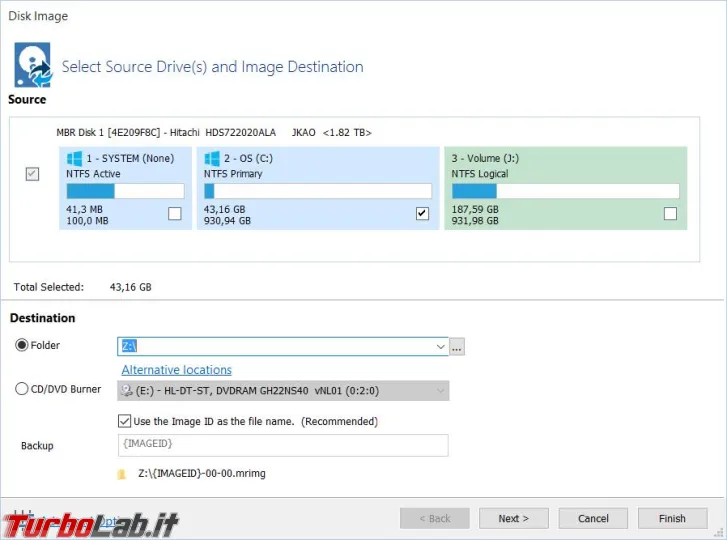The image size is (727, 540).
Task: Select the CD/DVD Burner radio option
Action: click(22, 389)
